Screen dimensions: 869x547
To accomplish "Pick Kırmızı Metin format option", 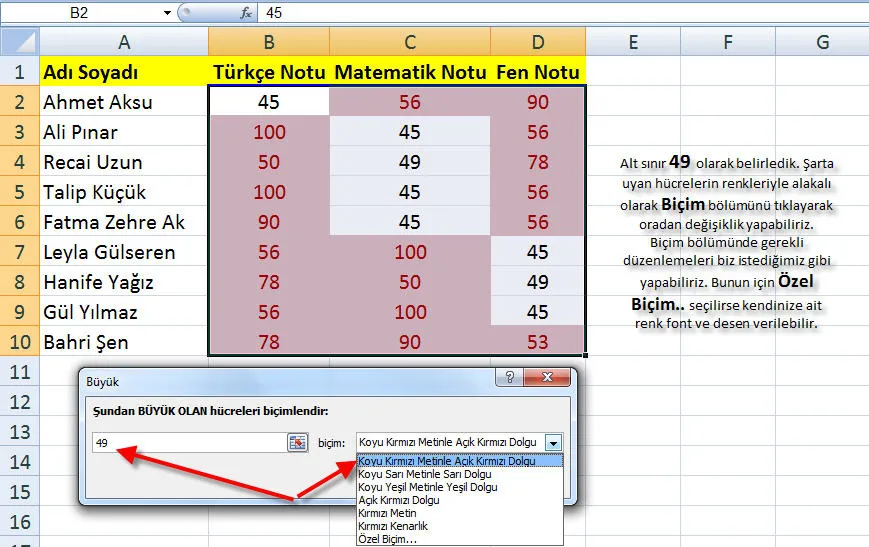I will [x=387, y=513].
